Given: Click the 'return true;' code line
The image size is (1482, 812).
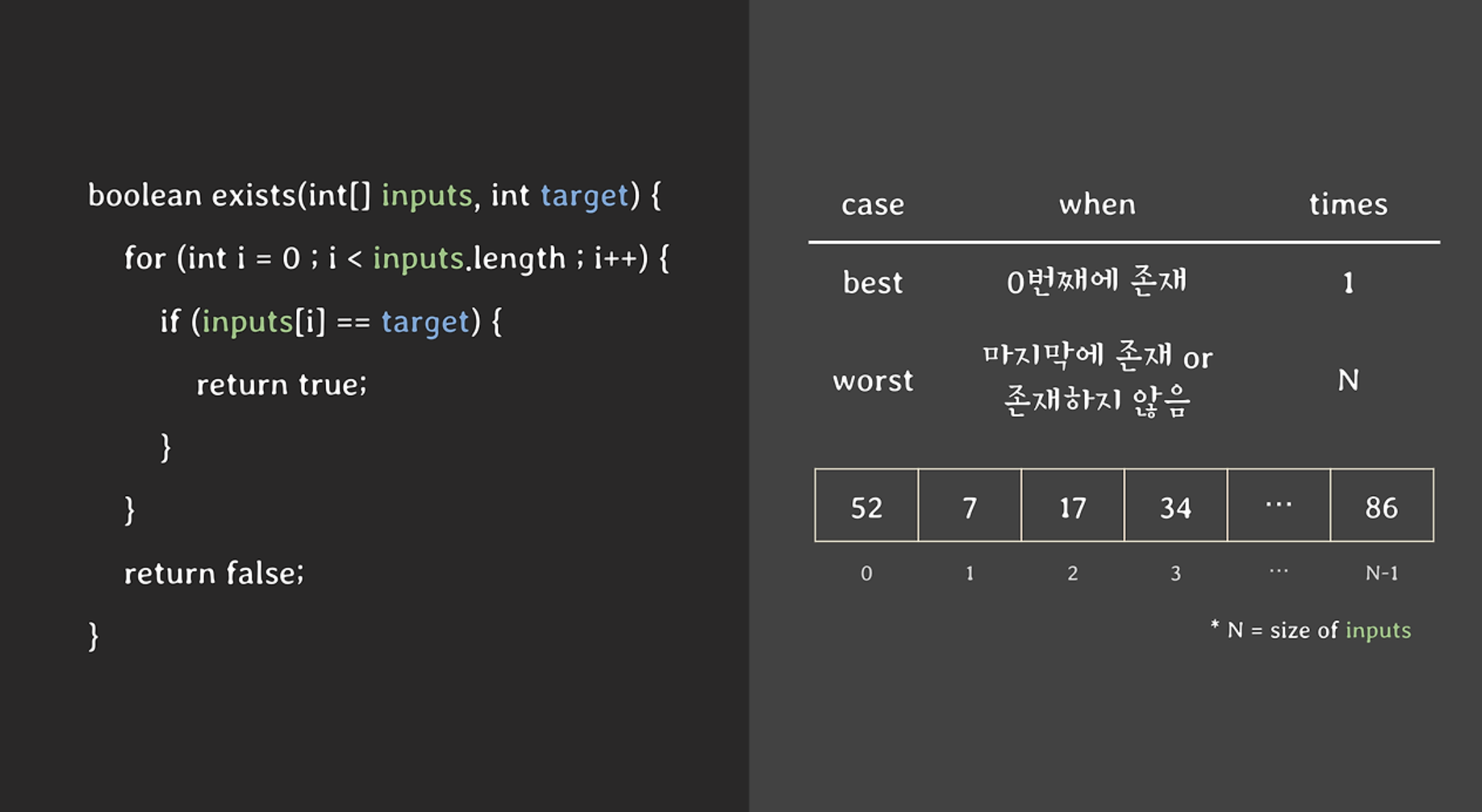Looking at the screenshot, I should pos(281,385).
